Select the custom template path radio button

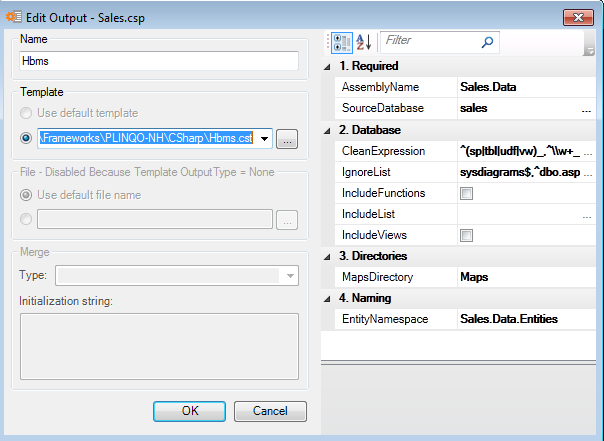pyautogui.click(x=26, y=139)
